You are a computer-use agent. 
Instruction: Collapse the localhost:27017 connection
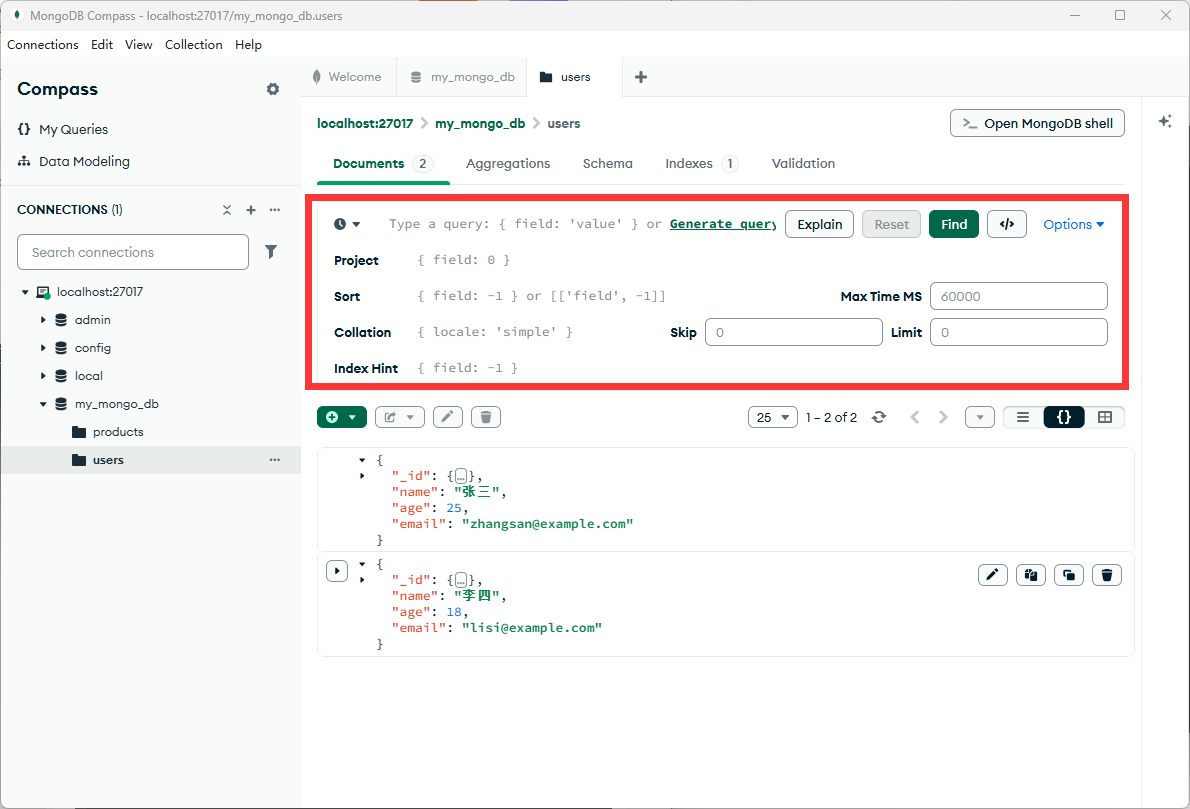pyautogui.click(x=25, y=291)
